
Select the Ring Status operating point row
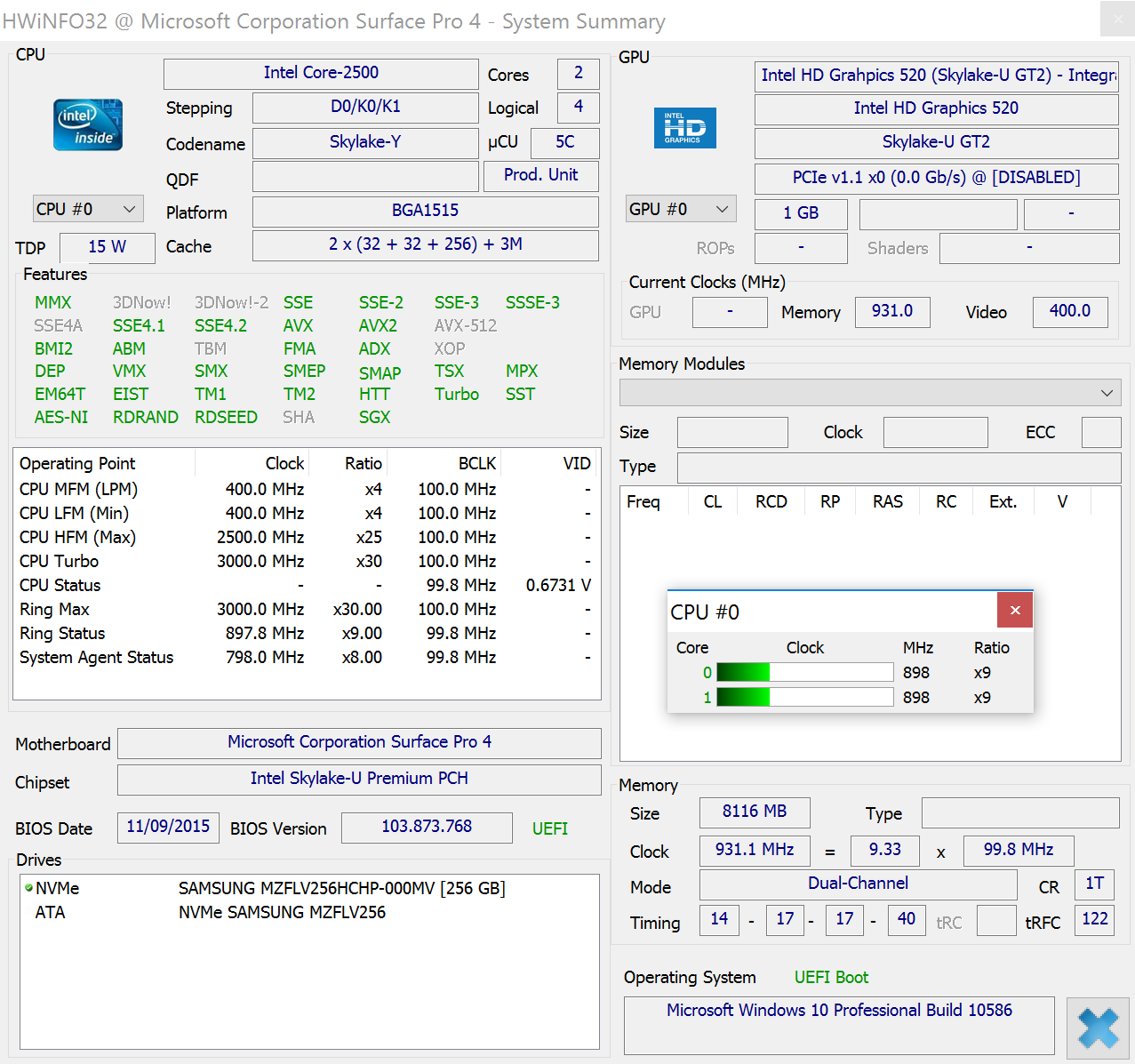306,633
